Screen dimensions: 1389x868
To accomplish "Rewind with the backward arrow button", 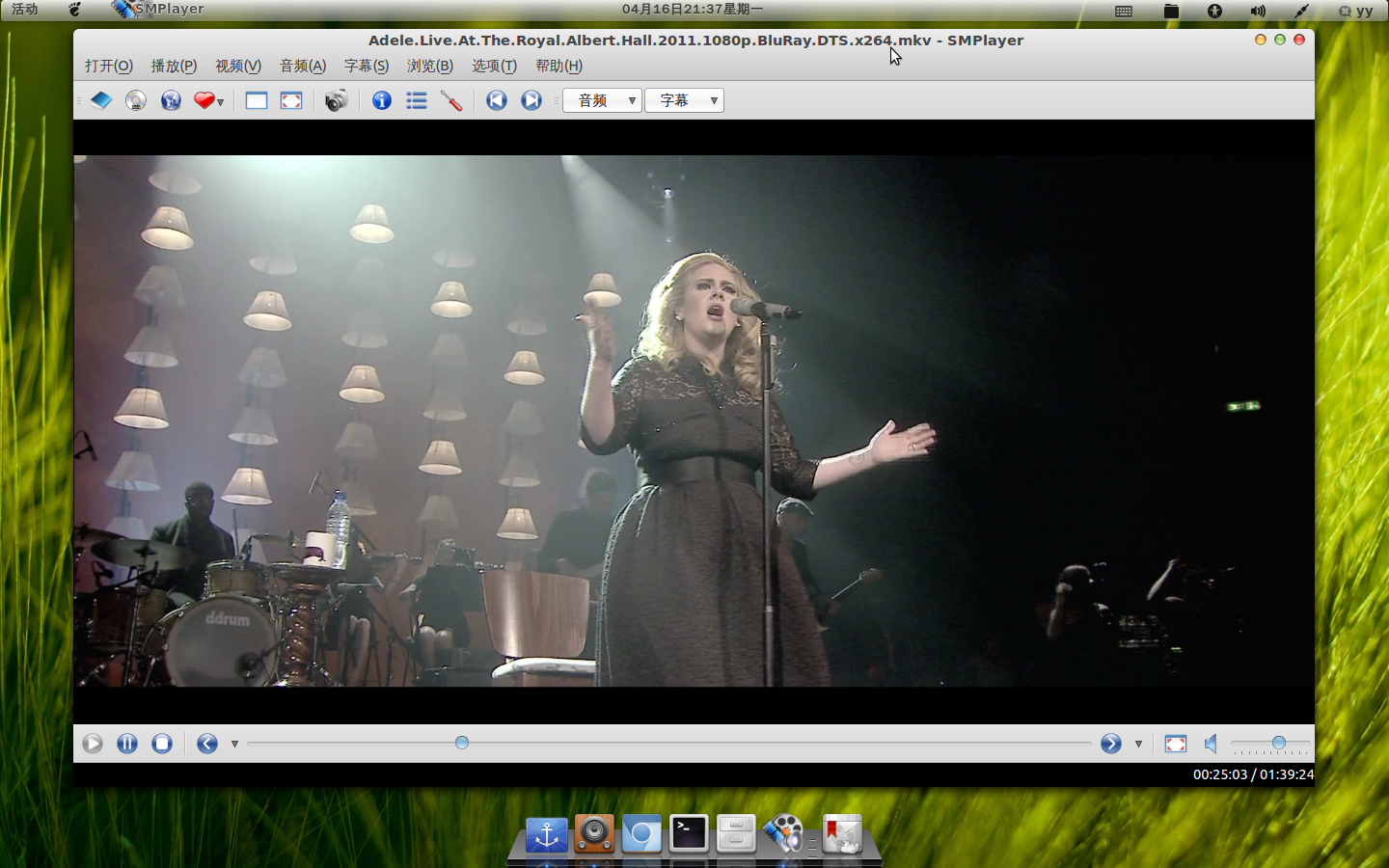I will [x=207, y=744].
